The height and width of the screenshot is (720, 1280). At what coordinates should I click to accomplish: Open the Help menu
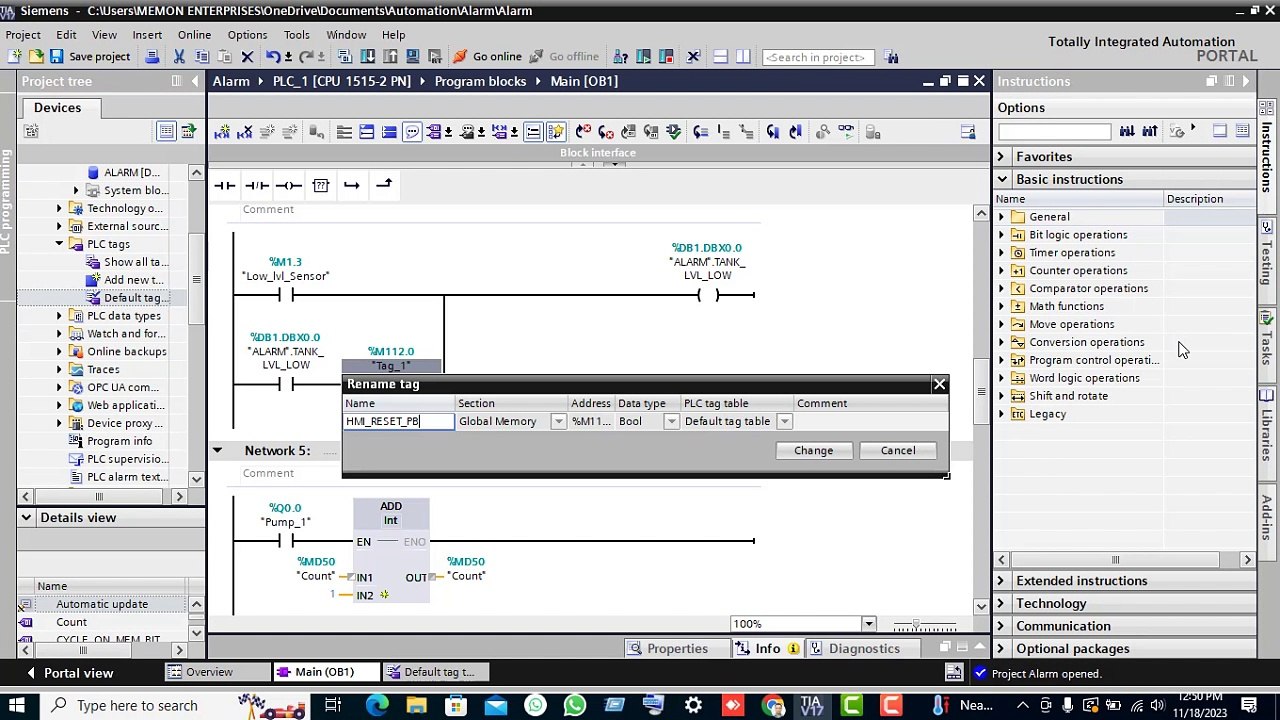tap(393, 34)
